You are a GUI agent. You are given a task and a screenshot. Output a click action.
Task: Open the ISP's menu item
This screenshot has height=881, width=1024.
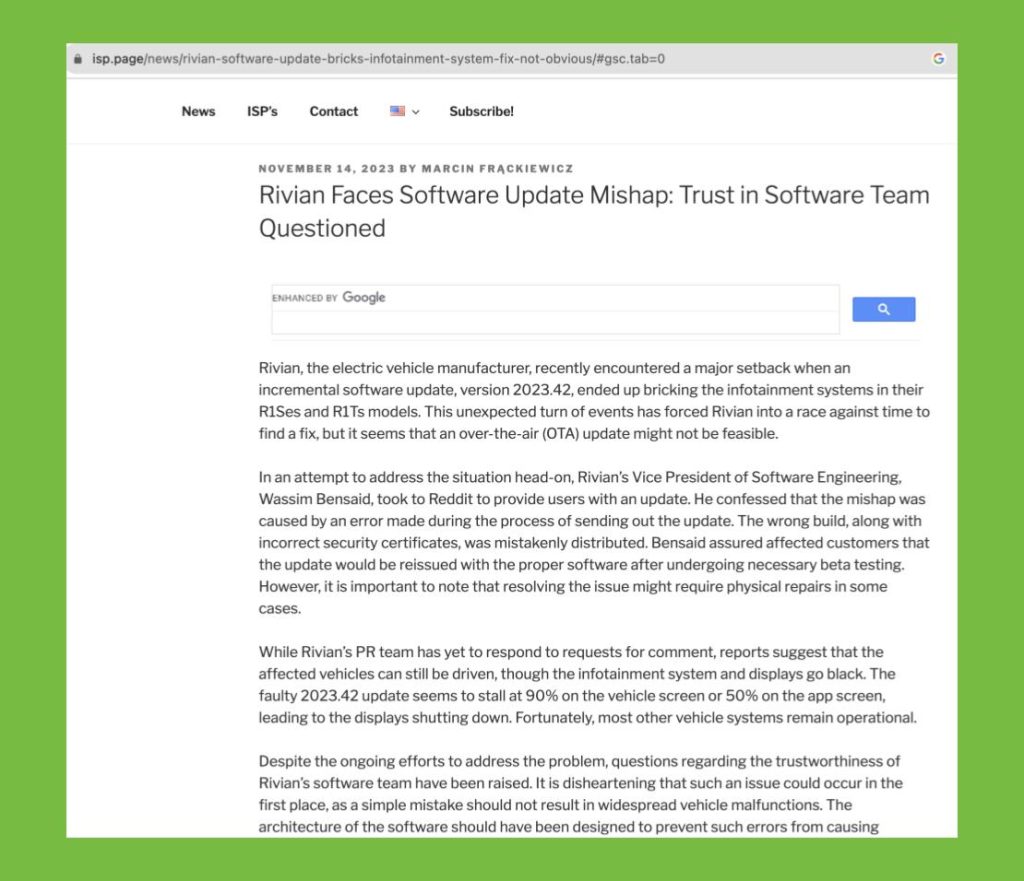(x=262, y=112)
